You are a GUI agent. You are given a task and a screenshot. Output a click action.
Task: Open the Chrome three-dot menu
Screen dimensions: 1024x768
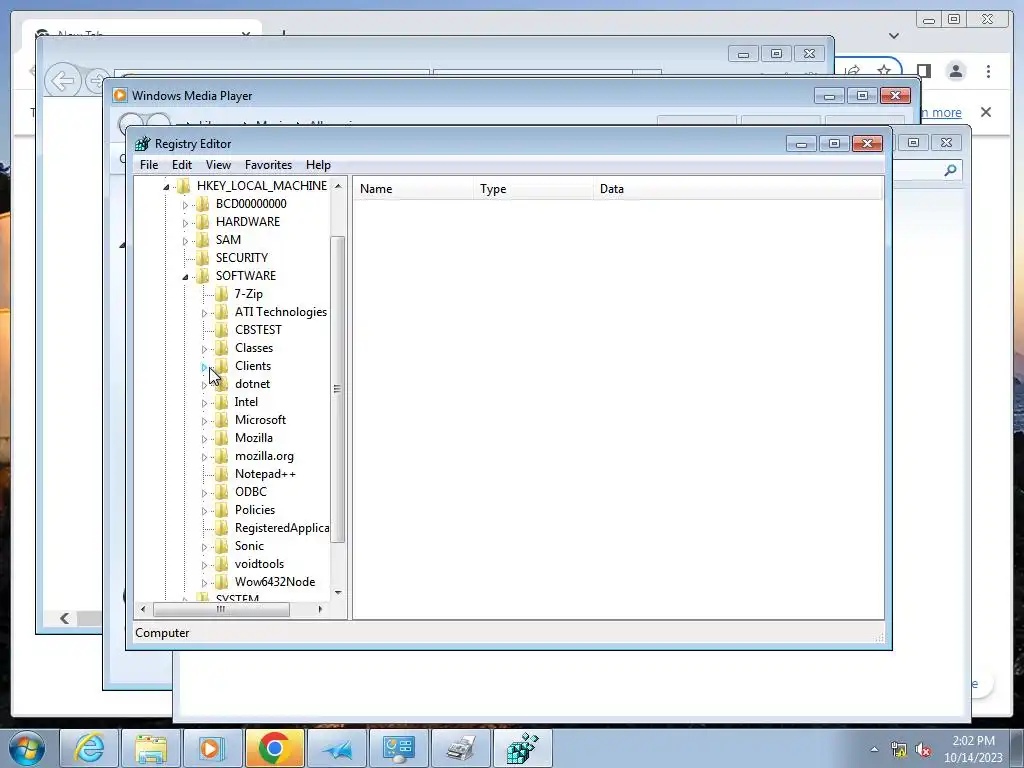(x=988, y=71)
